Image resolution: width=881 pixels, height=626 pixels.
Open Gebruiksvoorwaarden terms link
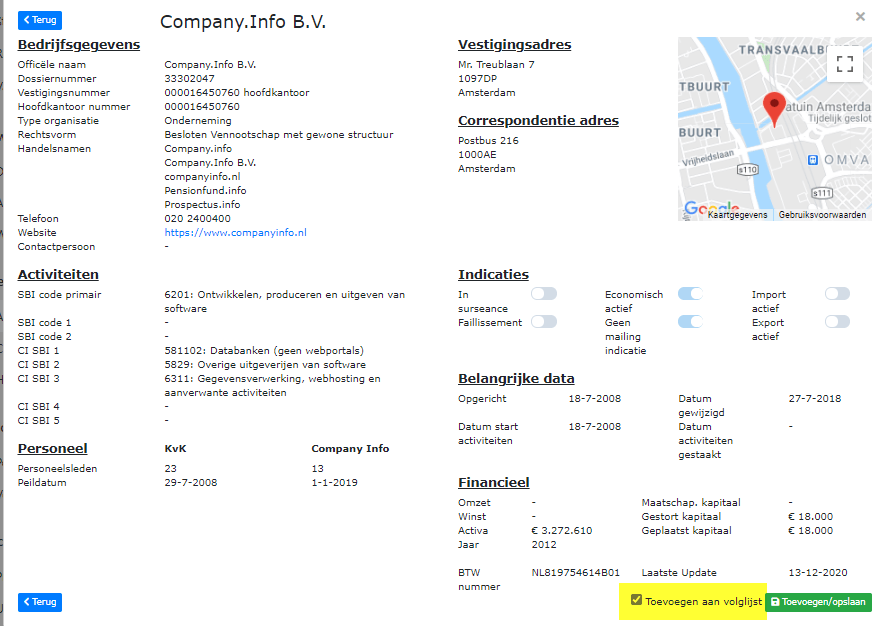[822, 215]
